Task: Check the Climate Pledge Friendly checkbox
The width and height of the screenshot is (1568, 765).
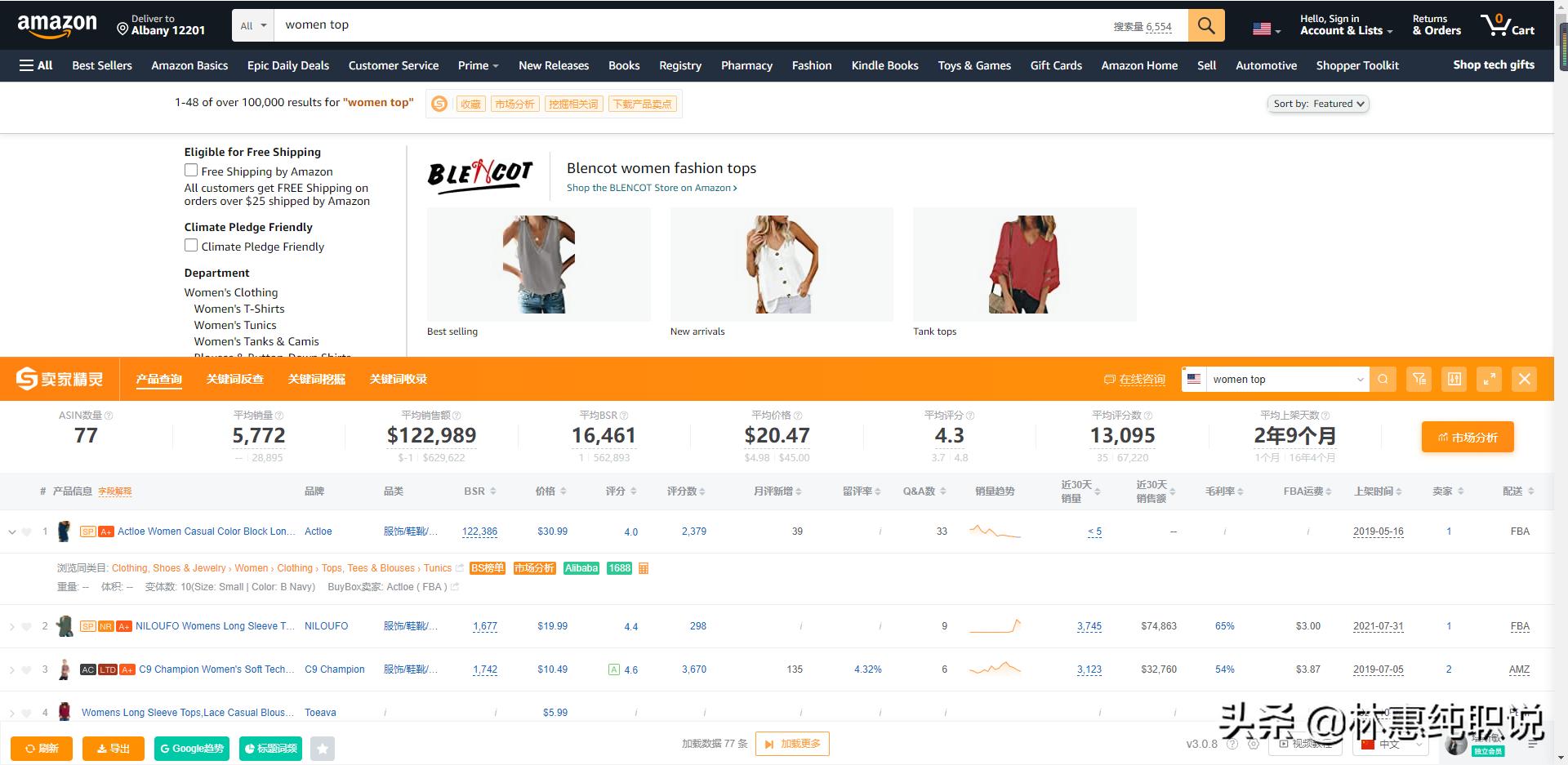Action: (191, 245)
